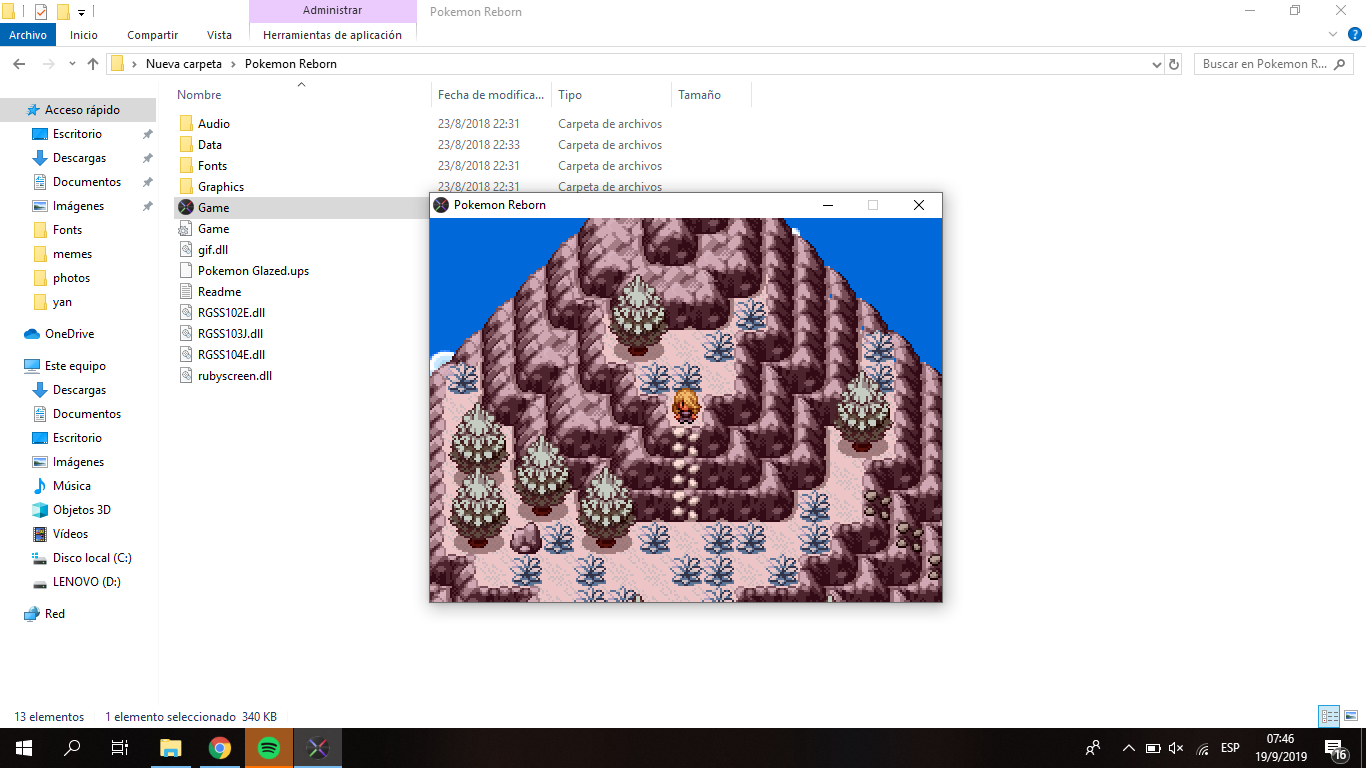The height and width of the screenshot is (768, 1366).
Task: Show hidden system tray icons
Action: [x=1129, y=748]
